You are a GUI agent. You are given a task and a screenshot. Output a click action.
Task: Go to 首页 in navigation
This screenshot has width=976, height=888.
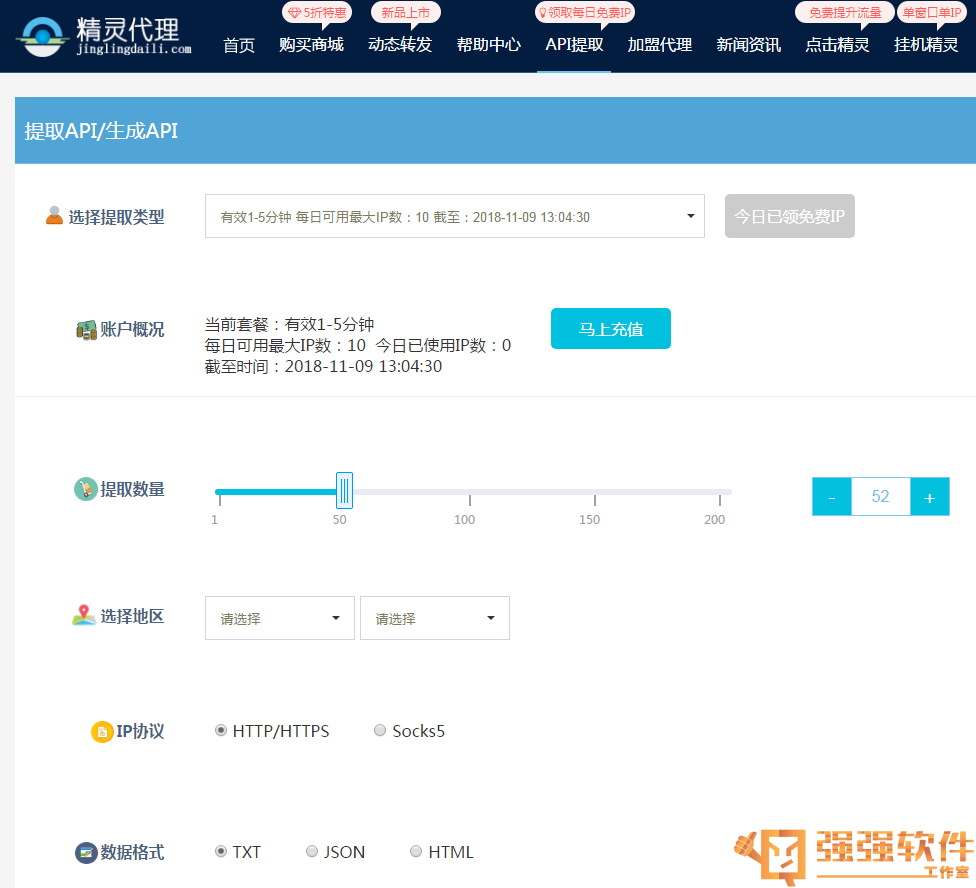pos(239,45)
